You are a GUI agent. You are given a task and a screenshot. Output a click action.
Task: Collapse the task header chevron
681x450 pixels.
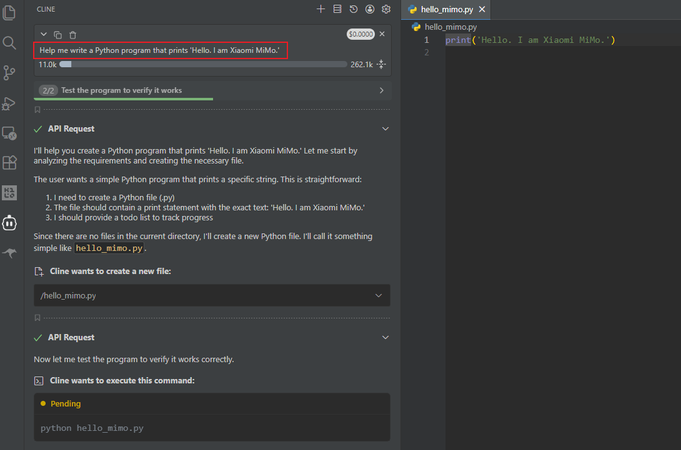(x=43, y=34)
